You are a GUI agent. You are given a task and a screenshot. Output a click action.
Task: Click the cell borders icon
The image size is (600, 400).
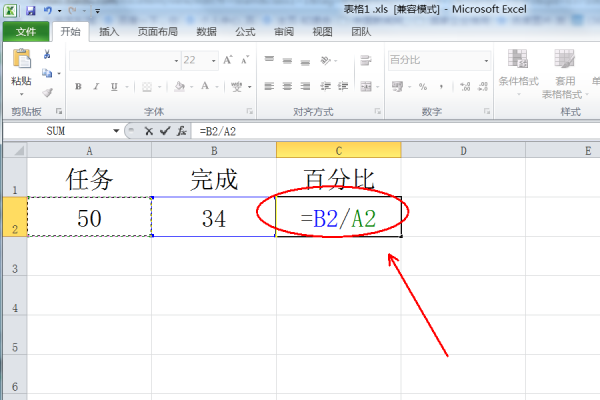click(147, 87)
